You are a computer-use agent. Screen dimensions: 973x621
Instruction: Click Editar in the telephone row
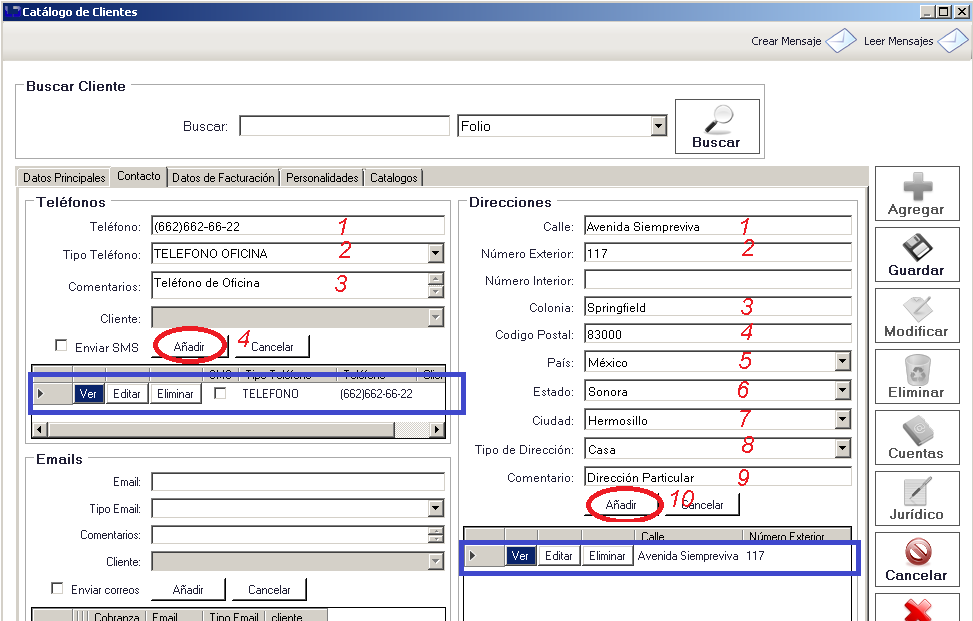[x=127, y=393]
